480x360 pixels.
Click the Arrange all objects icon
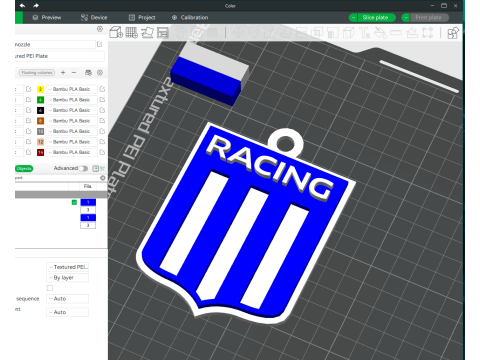163,32
